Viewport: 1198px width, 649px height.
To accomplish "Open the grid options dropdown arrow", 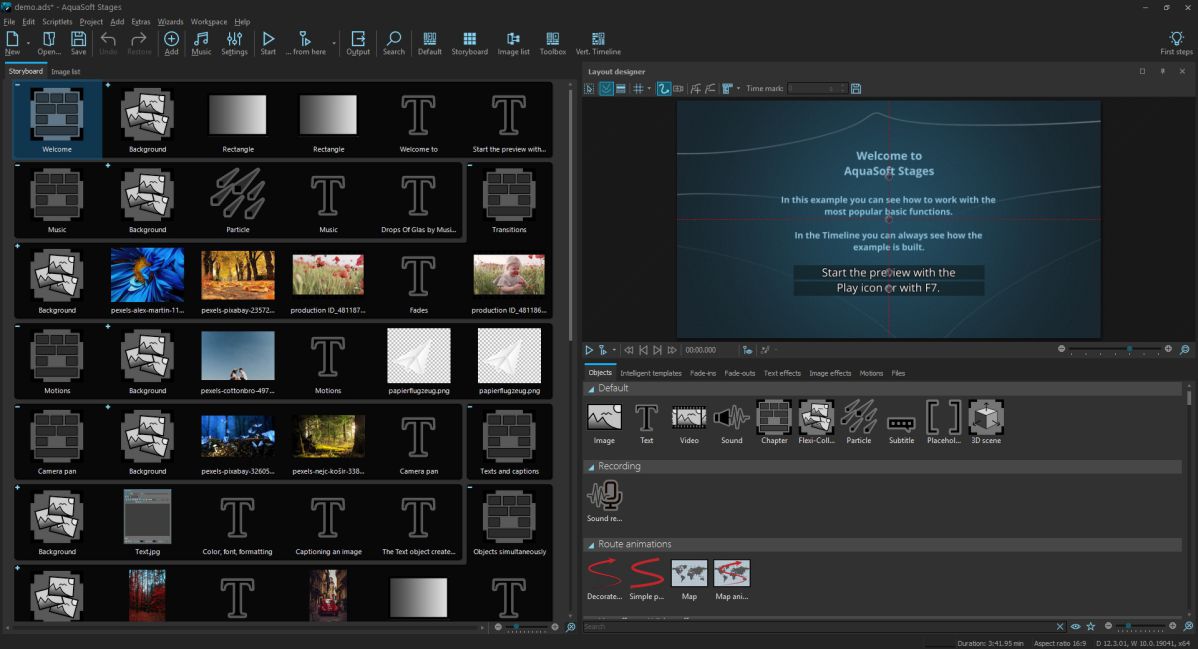I will [650, 88].
